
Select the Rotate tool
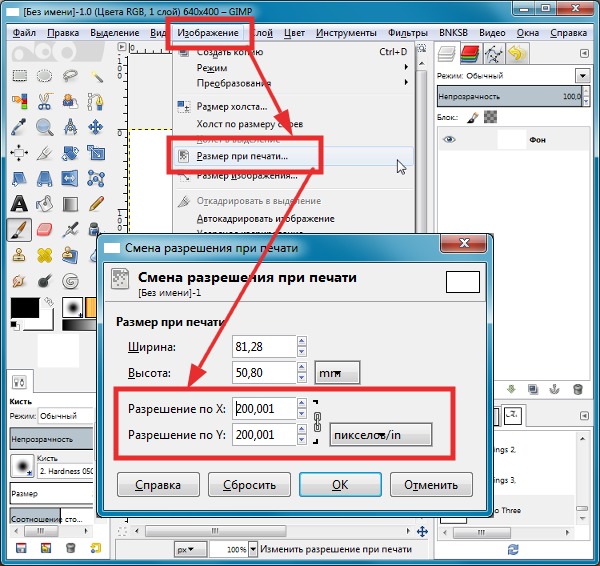(70, 153)
